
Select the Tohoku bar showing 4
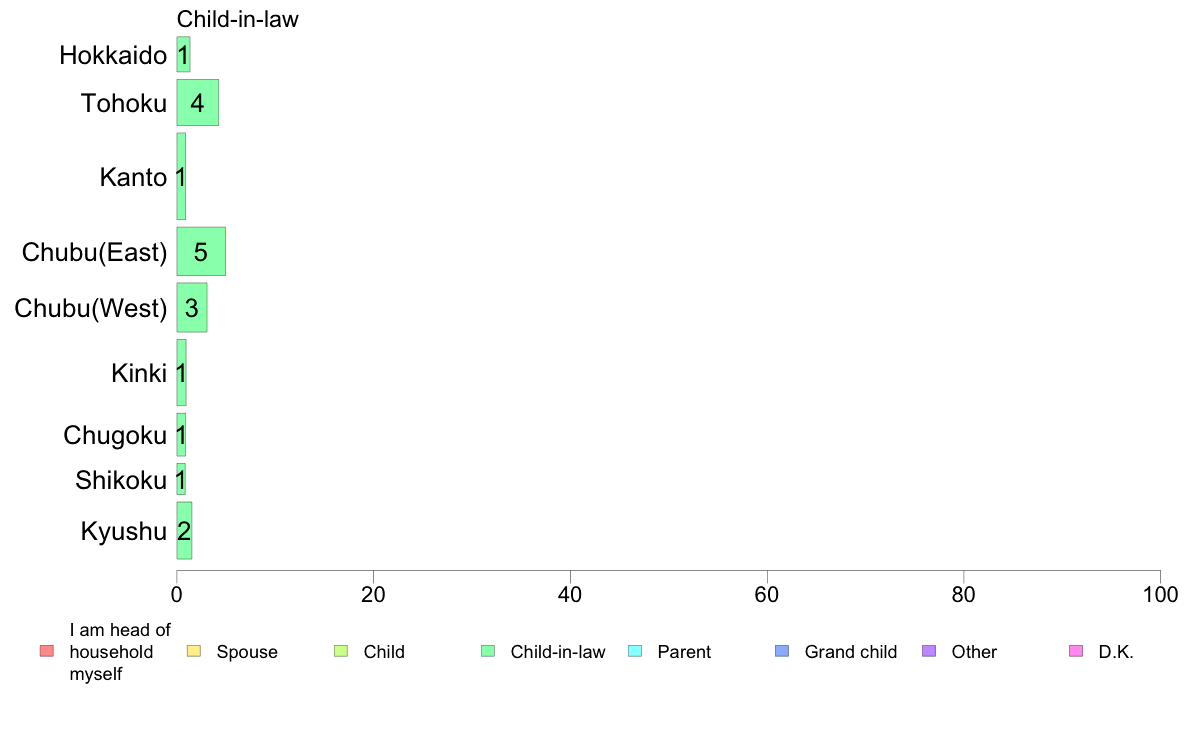point(198,102)
